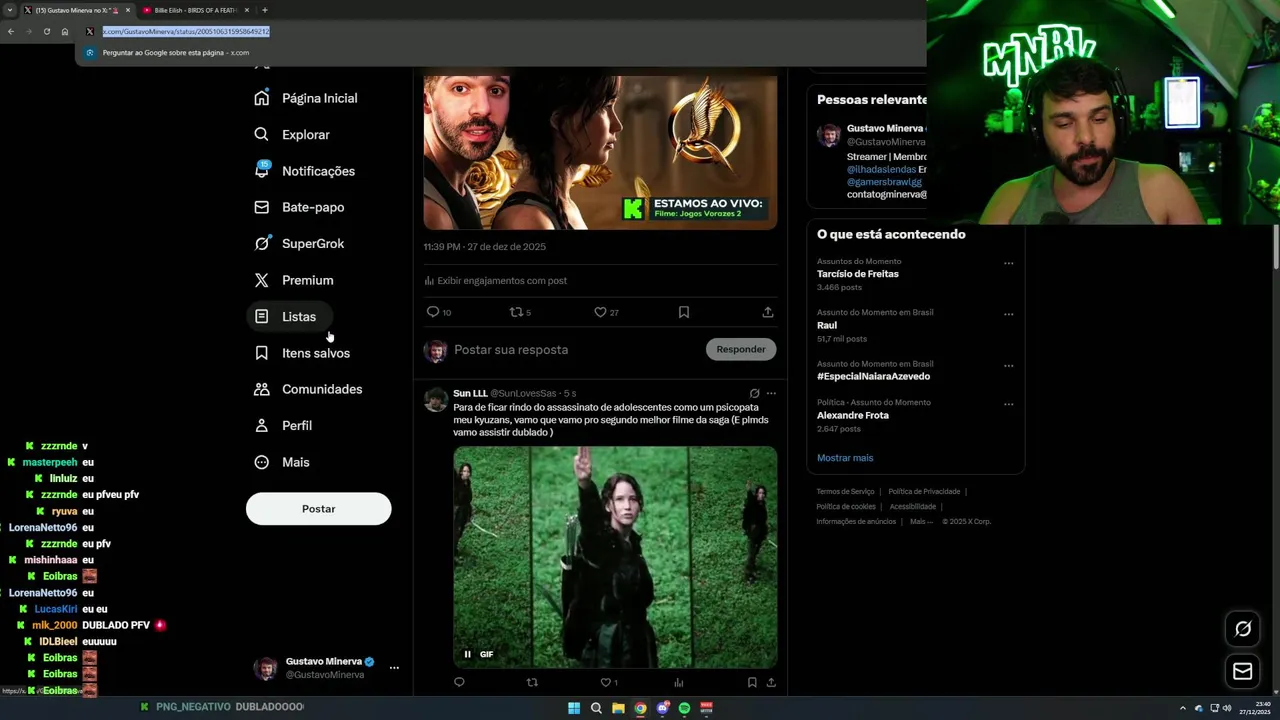Pause the GIF in Sun LLL reply
The width and height of the screenshot is (1280, 720).
(x=467, y=654)
